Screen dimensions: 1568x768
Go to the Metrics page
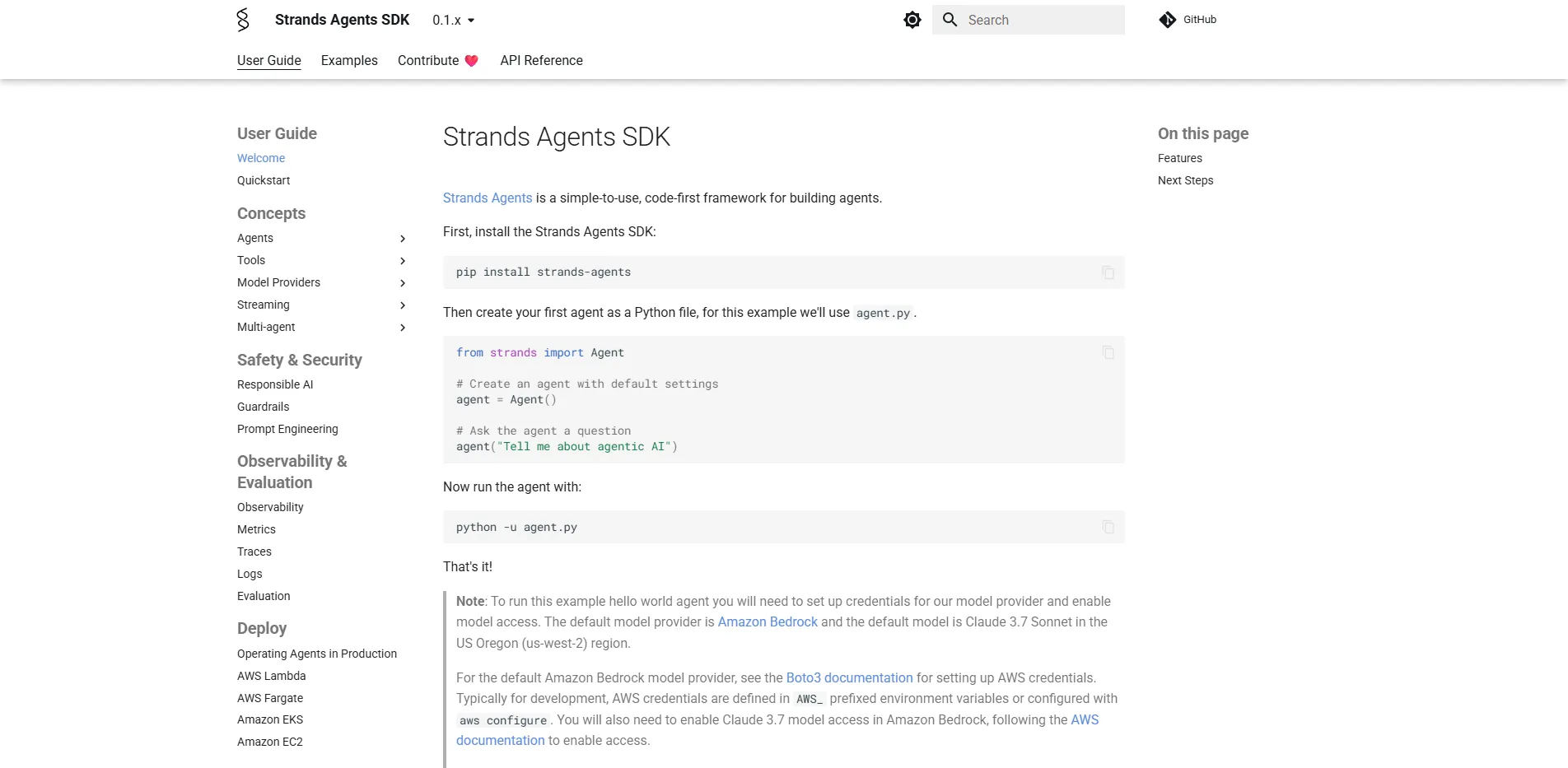(256, 529)
